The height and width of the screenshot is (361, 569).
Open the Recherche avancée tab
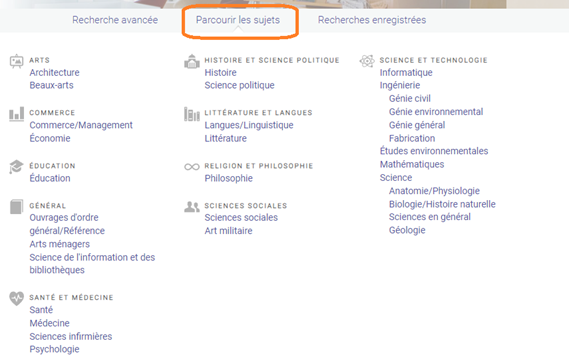115,20
